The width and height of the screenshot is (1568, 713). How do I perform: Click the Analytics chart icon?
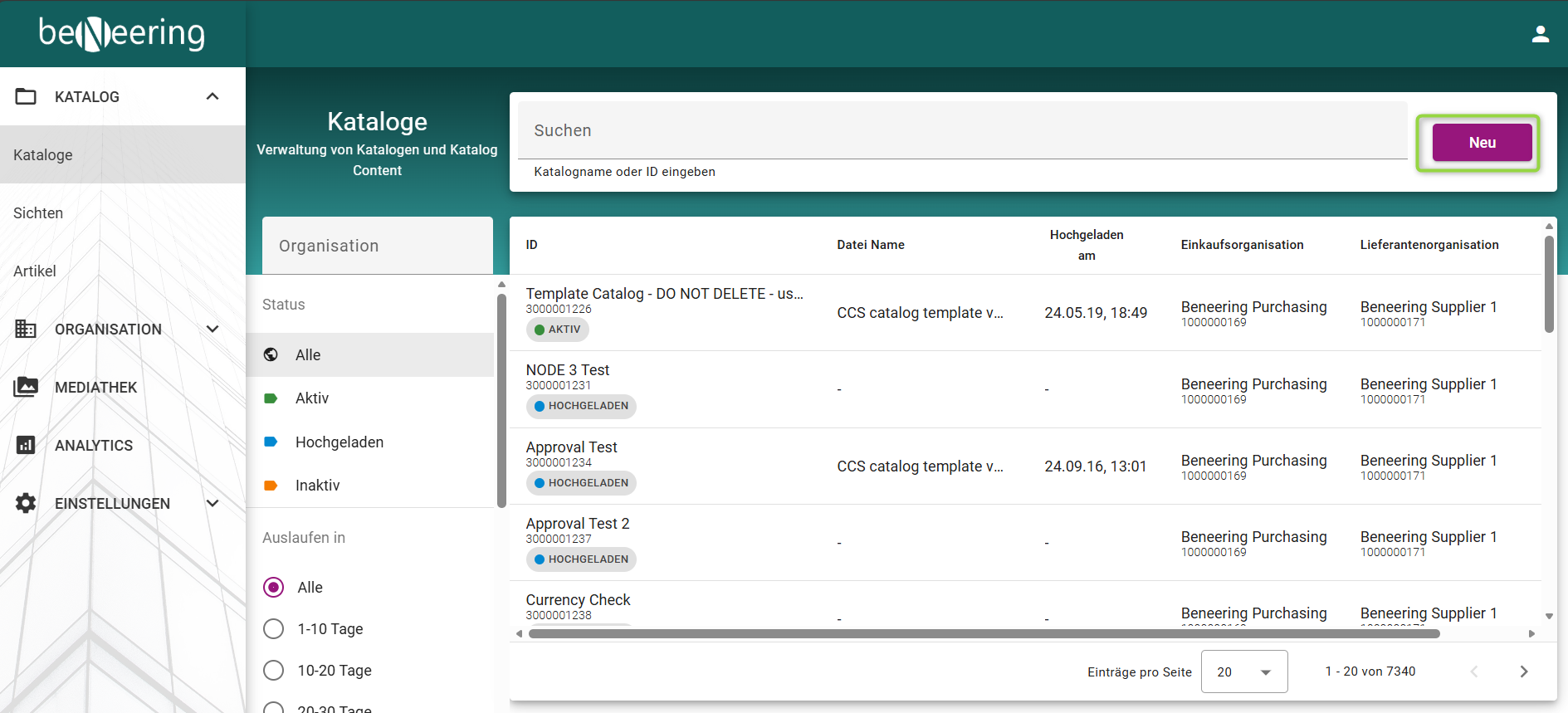point(26,445)
